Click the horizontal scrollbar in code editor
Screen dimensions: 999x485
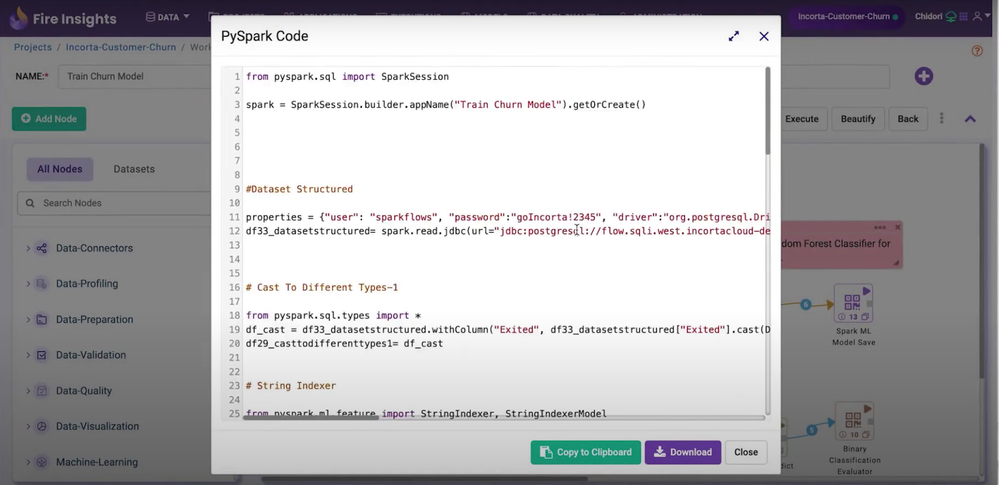(310, 417)
